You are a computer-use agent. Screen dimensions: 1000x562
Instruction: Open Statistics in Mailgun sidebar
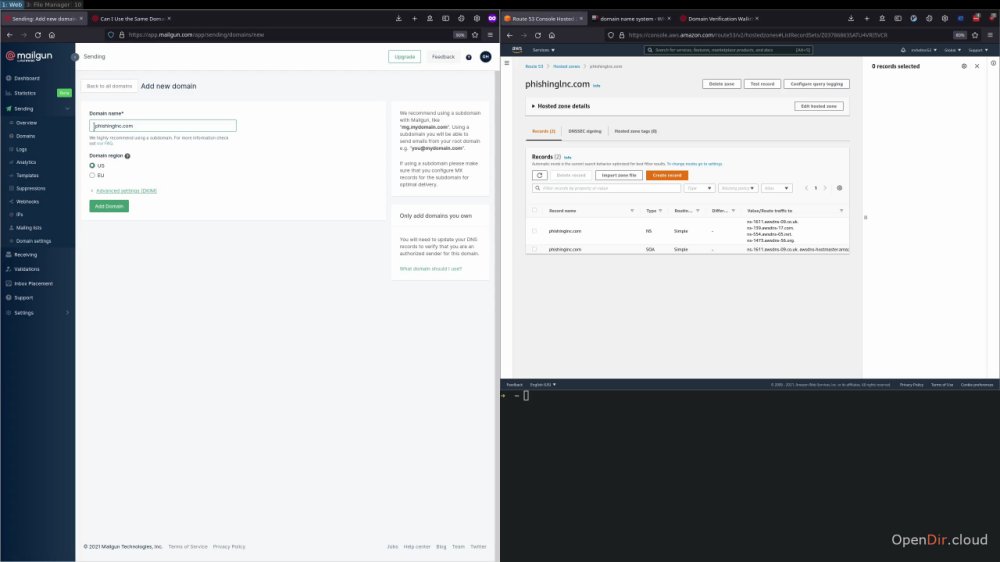click(x=25, y=93)
